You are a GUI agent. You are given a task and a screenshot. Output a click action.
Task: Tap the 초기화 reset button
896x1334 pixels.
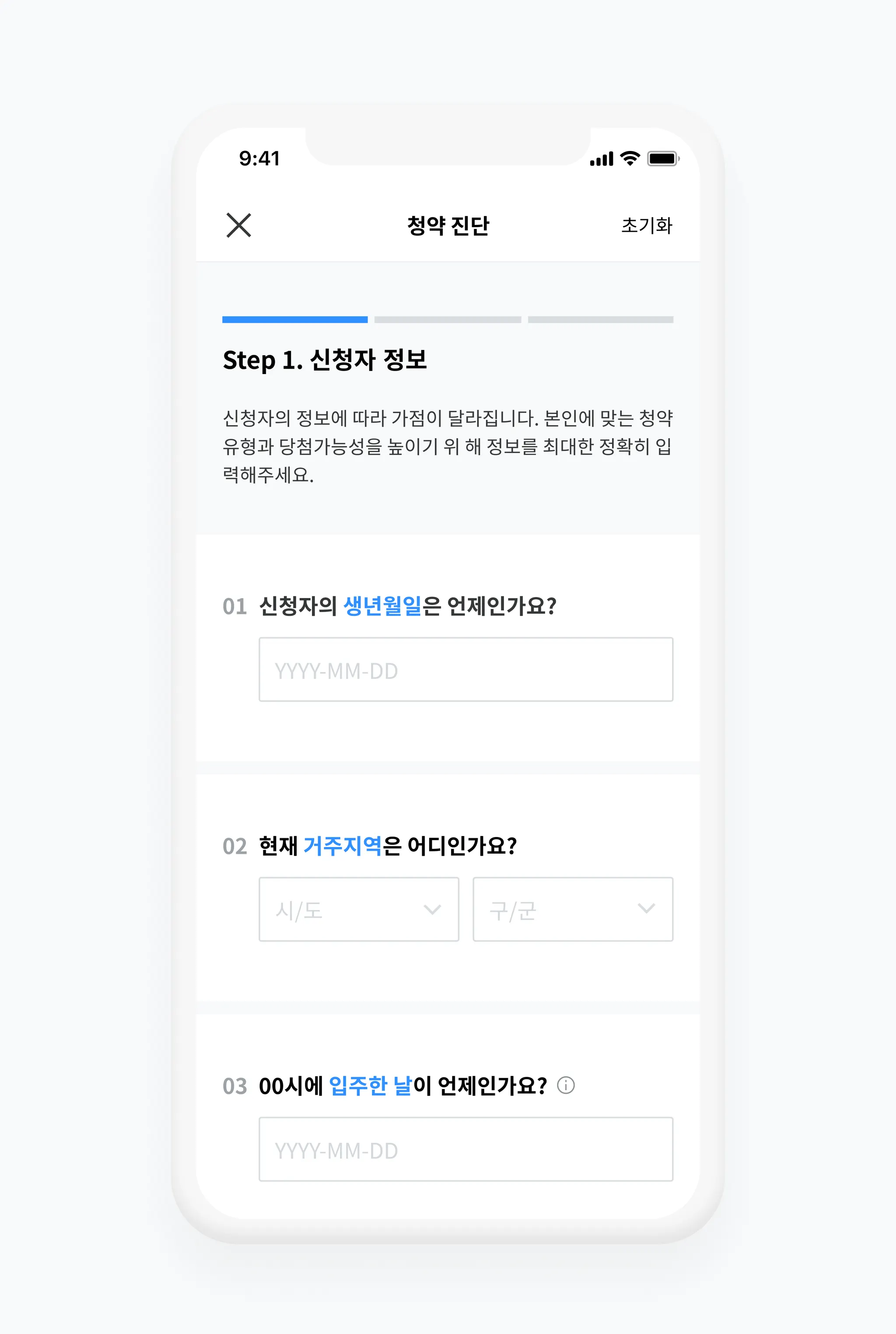pyautogui.click(x=646, y=225)
